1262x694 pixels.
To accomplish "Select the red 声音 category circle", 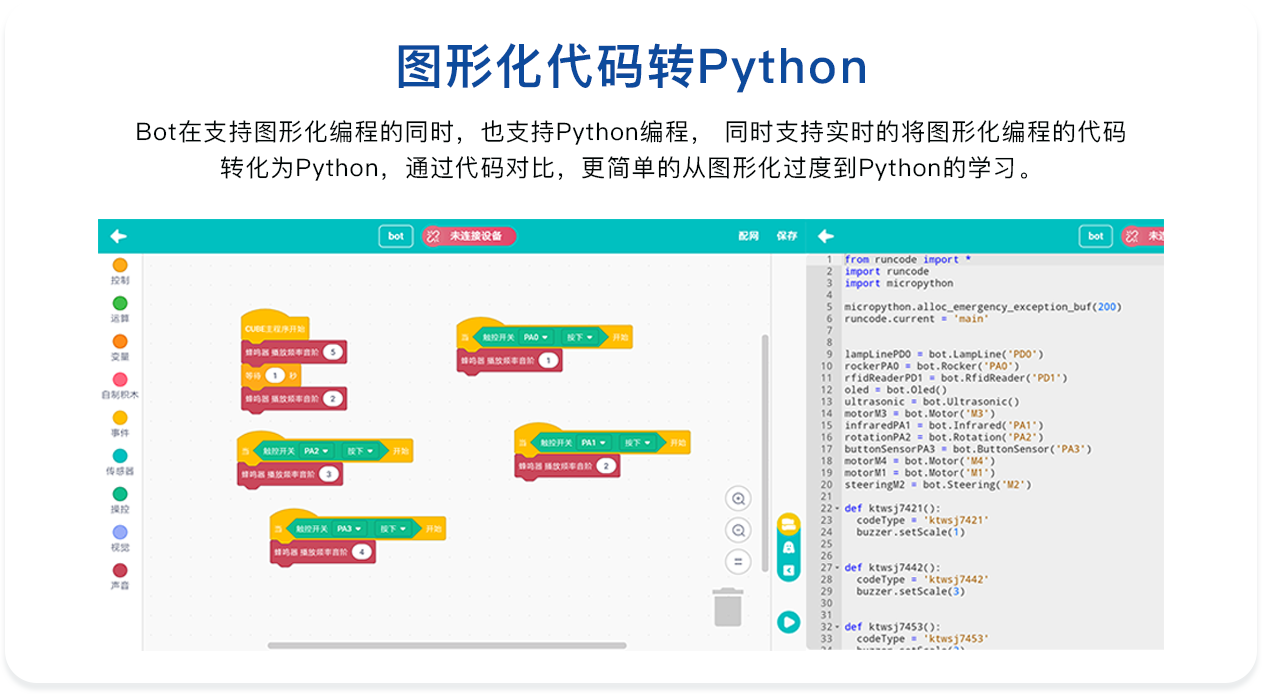I will click(x=120, y=570).
